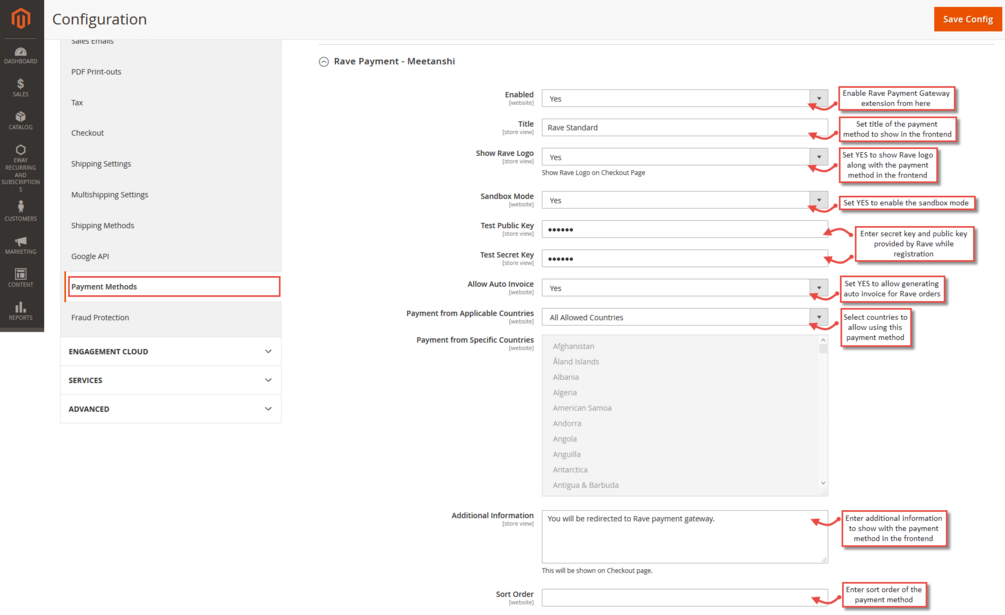Open Payment from Applicable Countries dropdown
Viewport: 1005px width, 615px height.
pyautogui.click(x=685, y=317)
